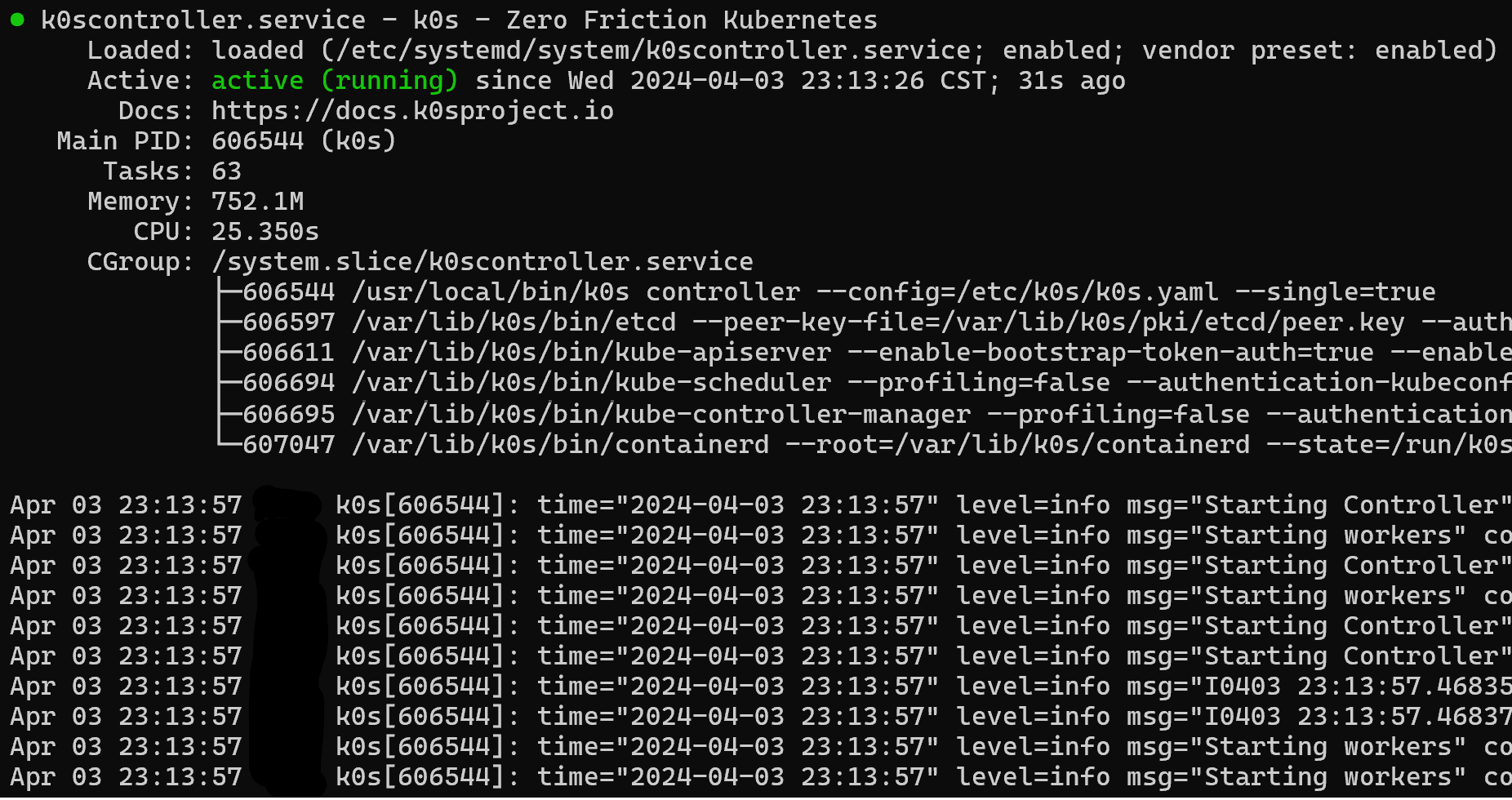Viewport: 1512px width, 800px height.
Task: Select the 606695 kube-controller-manager process entry
Action: coord(877,414)
